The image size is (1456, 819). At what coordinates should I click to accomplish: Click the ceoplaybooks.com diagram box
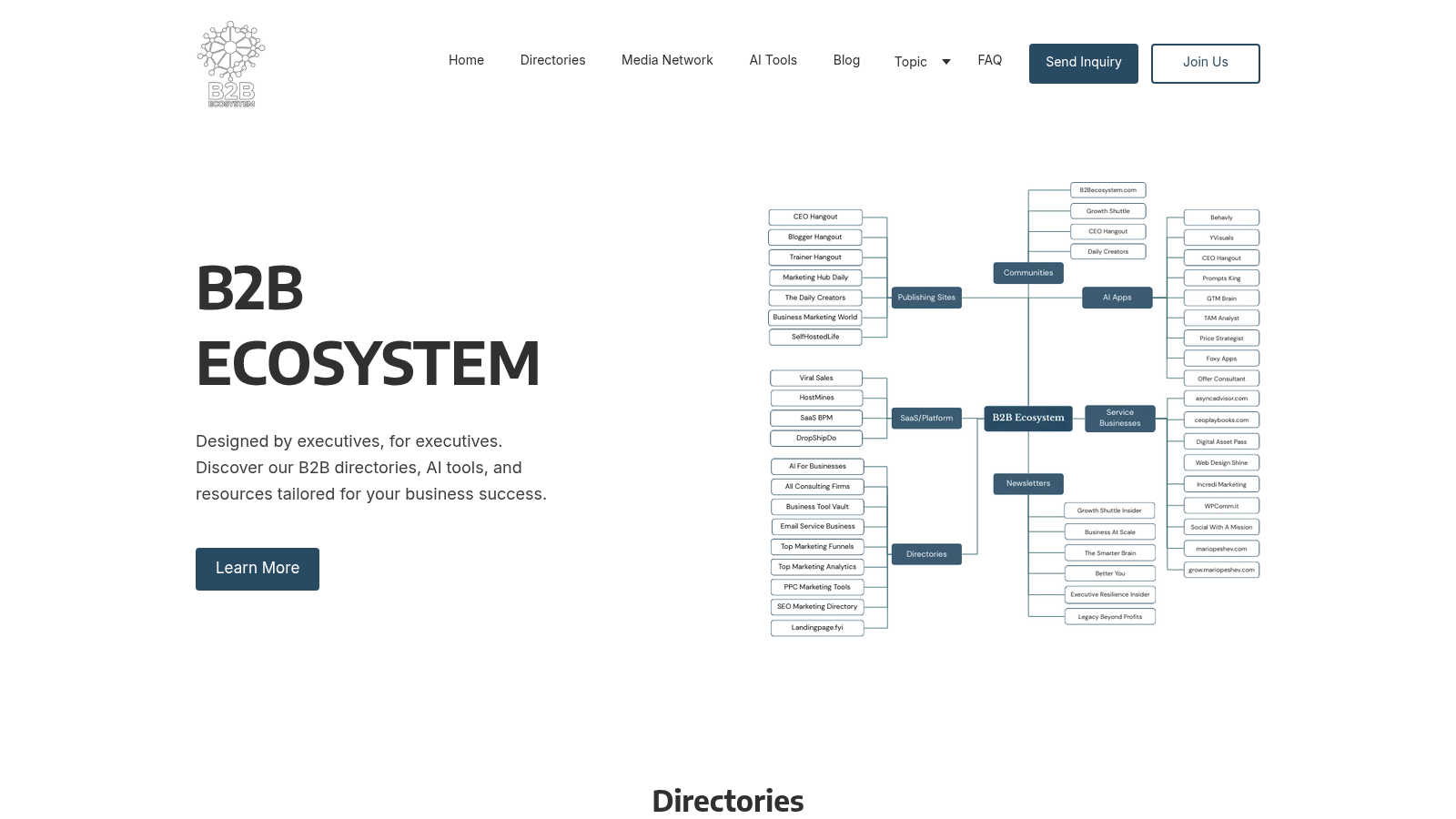(x=1221, y=420)
